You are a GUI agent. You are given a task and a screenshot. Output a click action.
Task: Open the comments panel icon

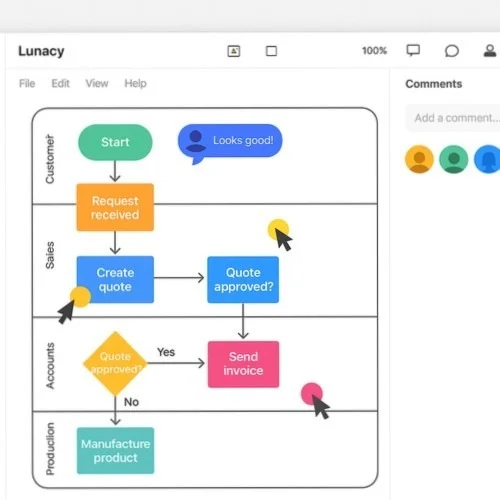point(413,51)
